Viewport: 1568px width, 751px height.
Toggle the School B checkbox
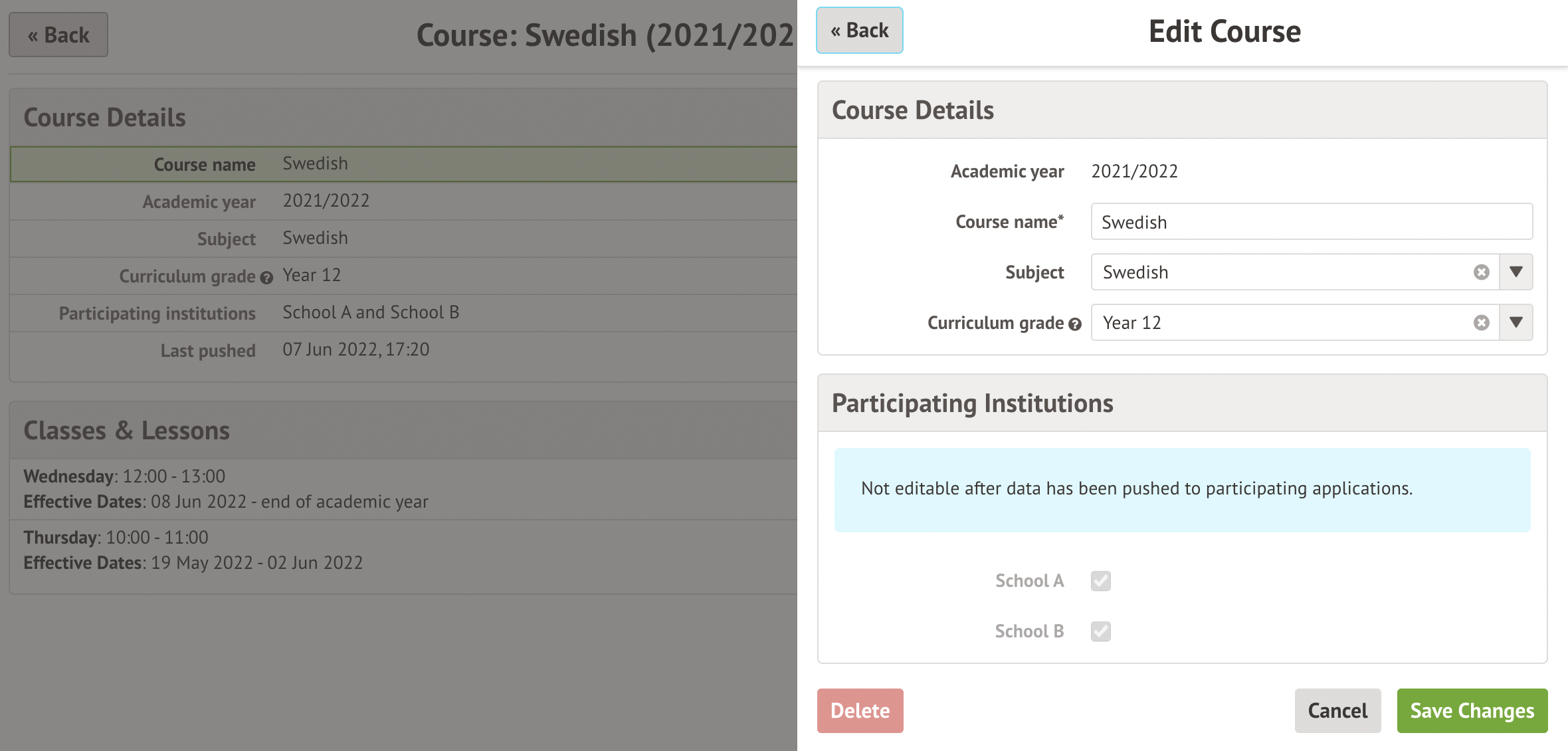coord(1100,631)
